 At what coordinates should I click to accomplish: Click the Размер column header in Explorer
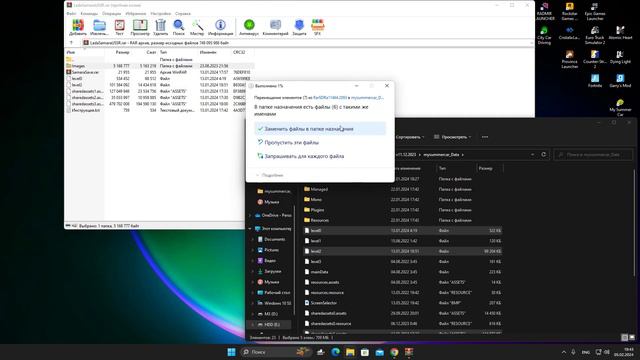(x=489, y=168)
